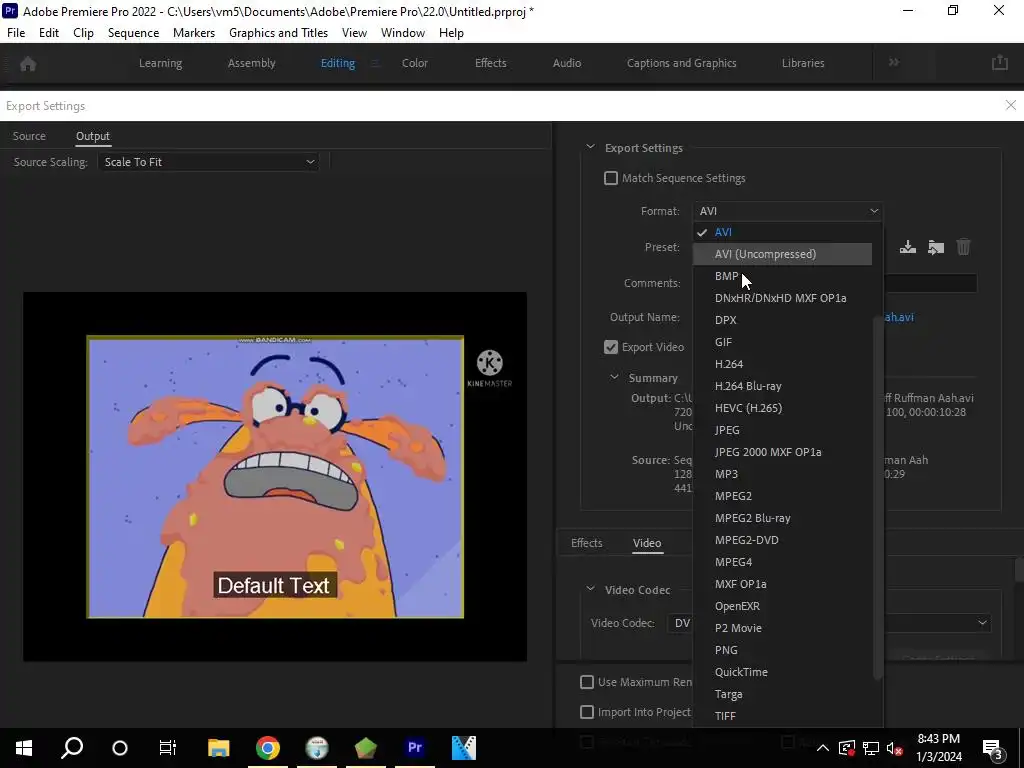
Task: Click the Comments input field
Action: click(x=930, y=283)
